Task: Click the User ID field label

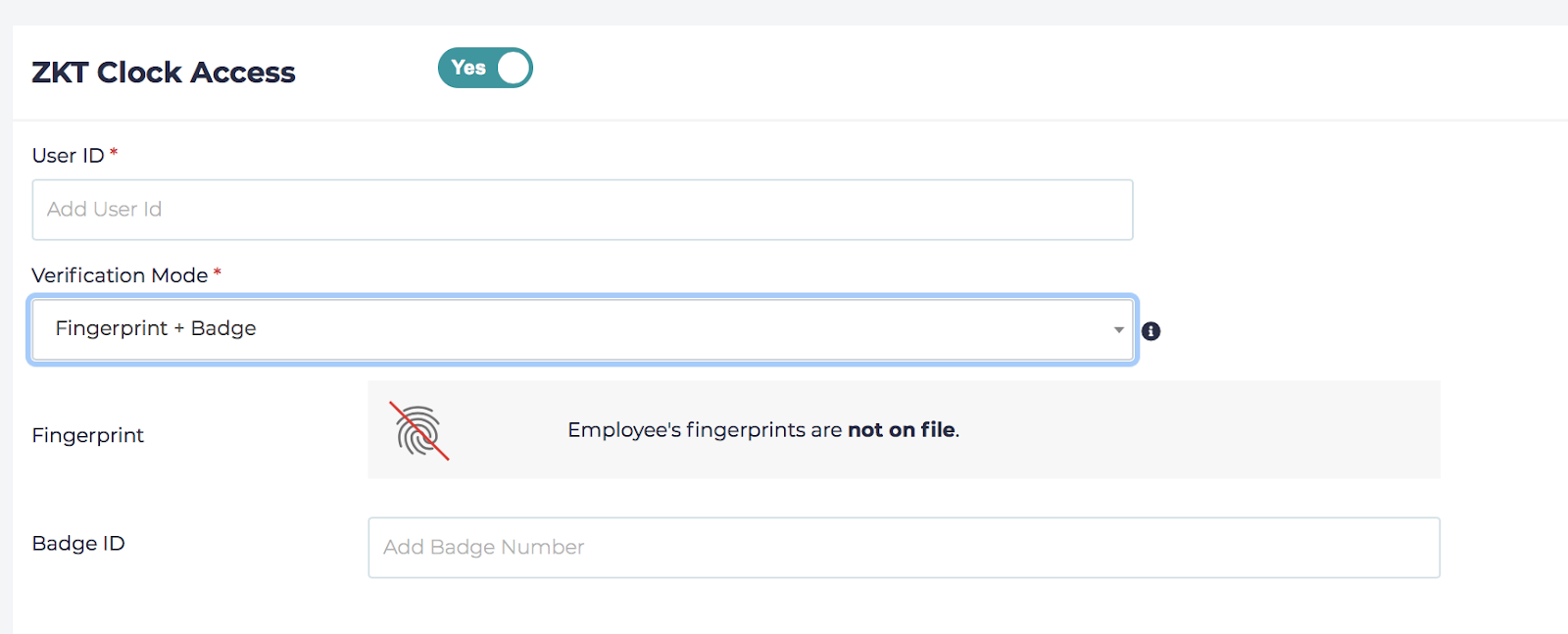Action: tap(68, 156)
